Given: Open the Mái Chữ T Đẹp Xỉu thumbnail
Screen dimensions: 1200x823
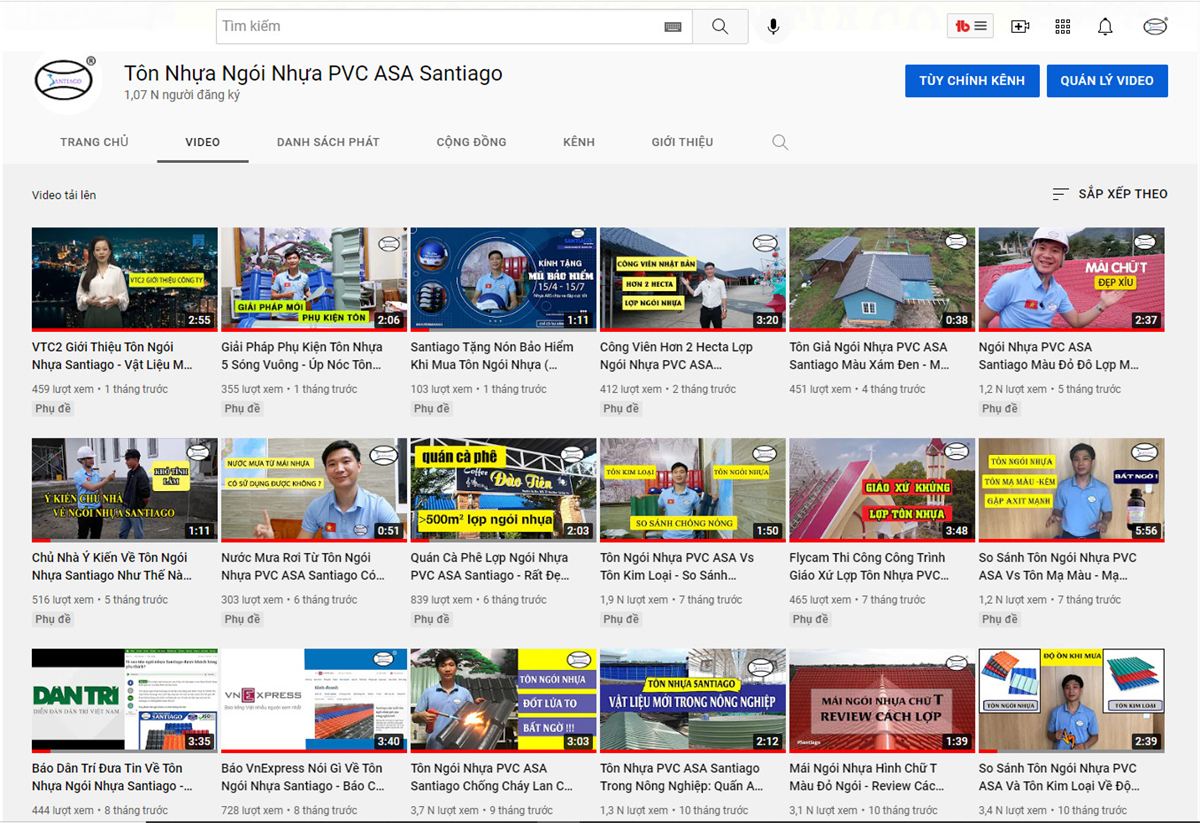Looking at the screenshot, I should pyautogui.click(x=1071, y=279).
